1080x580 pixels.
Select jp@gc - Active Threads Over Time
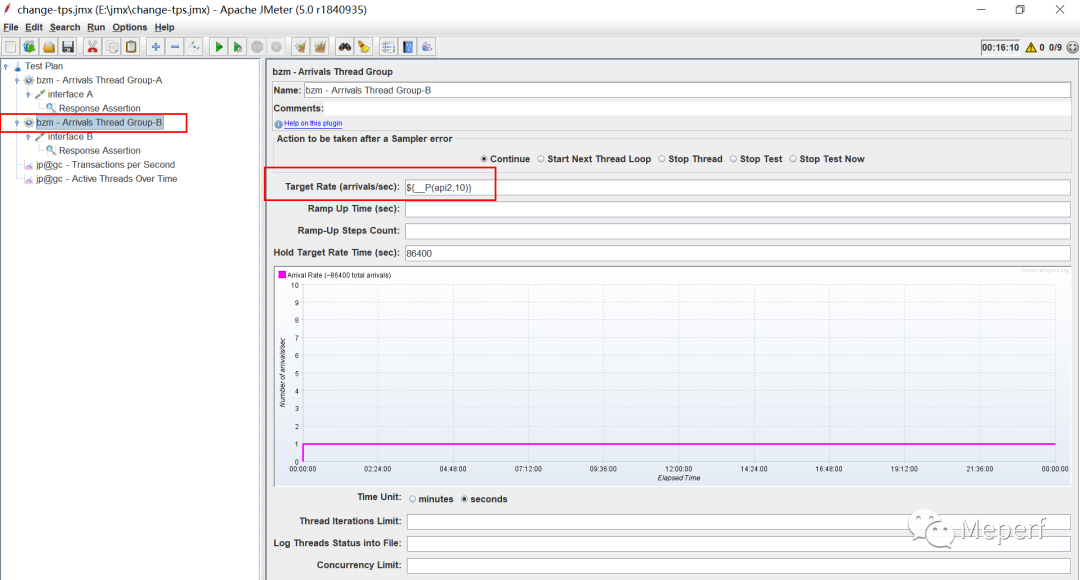(x=107, y=179)
